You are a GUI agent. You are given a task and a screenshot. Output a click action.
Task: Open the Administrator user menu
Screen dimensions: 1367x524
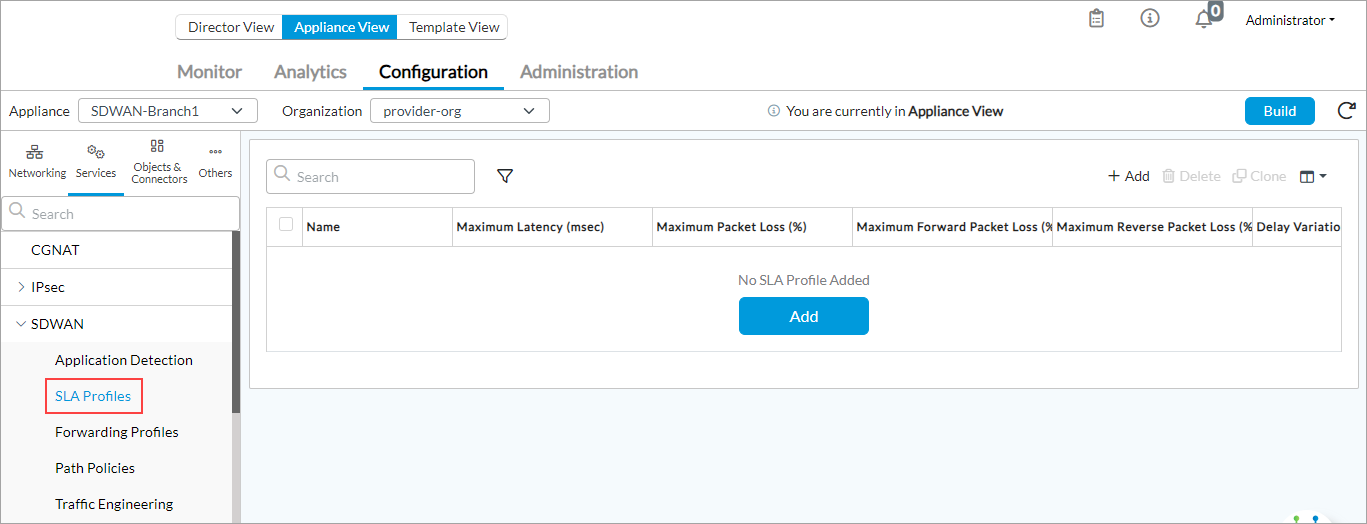[x=1290, y=20]
